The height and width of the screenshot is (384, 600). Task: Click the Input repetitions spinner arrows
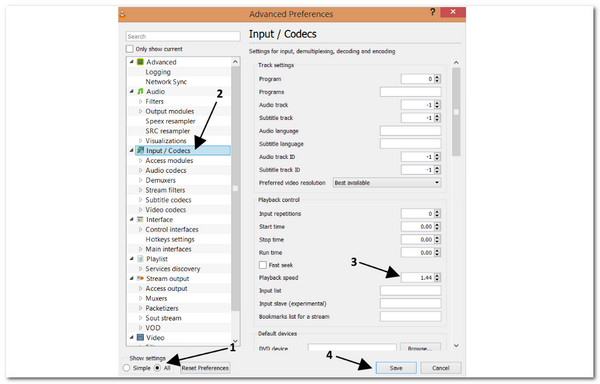tap(437, 213)
